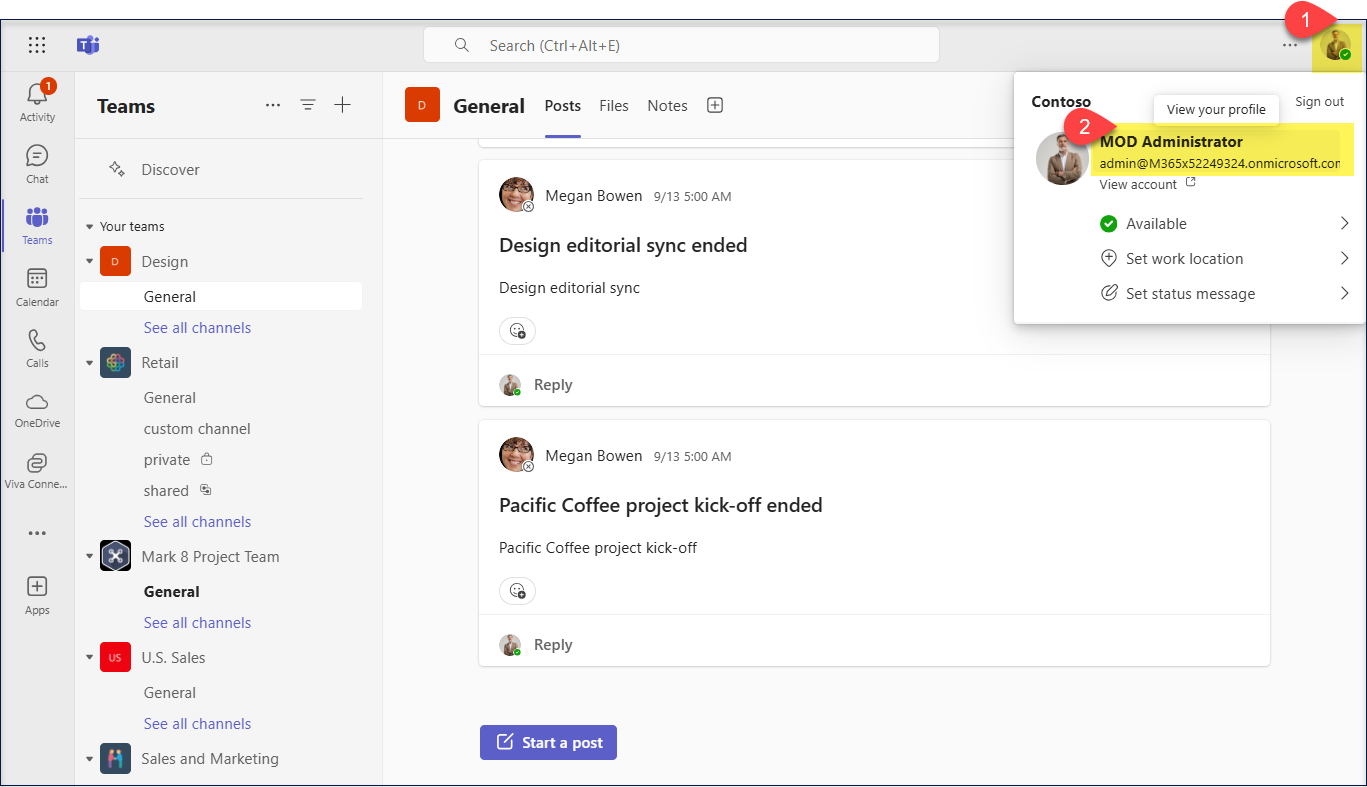Open Chat from the sidebar
The height and width of the screenshot is (787, 1367).
click(x=37, y=163)
